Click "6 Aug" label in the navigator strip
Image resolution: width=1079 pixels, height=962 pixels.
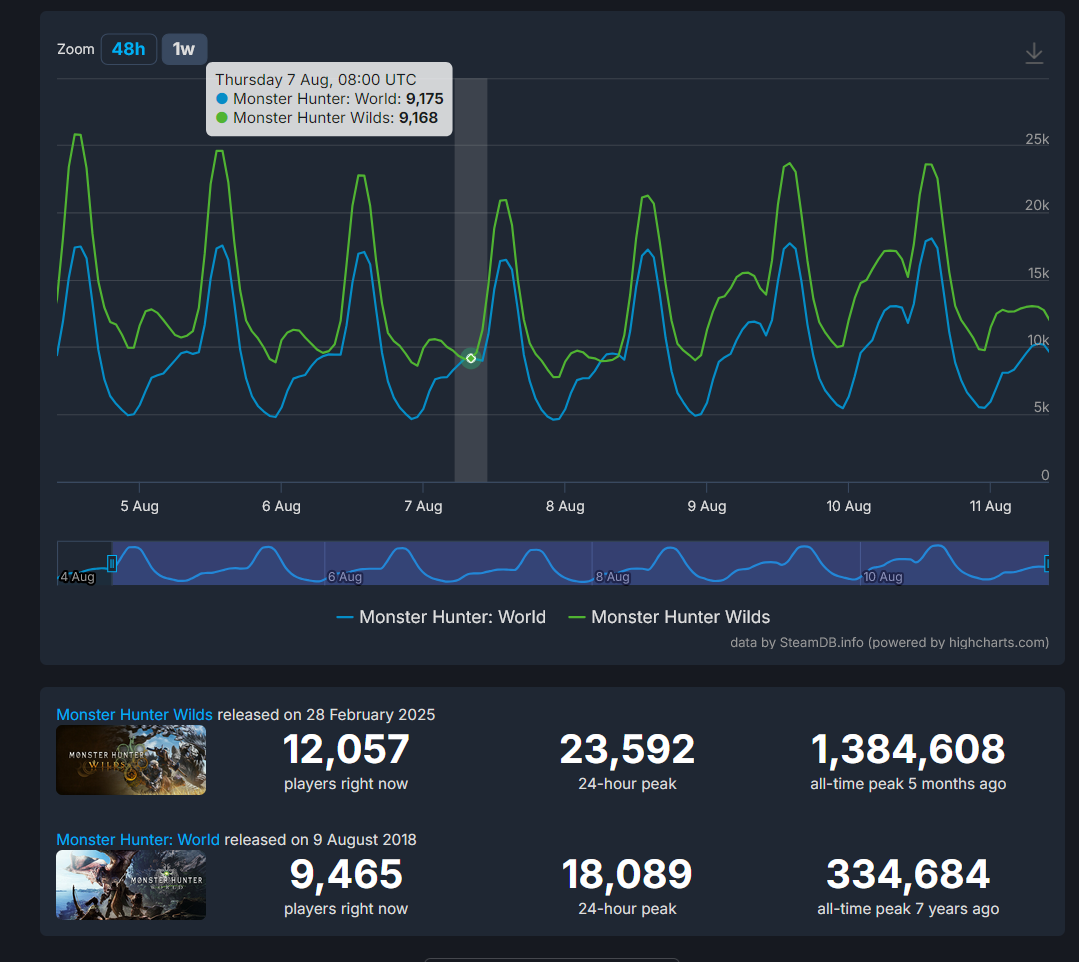click(345, 577)
